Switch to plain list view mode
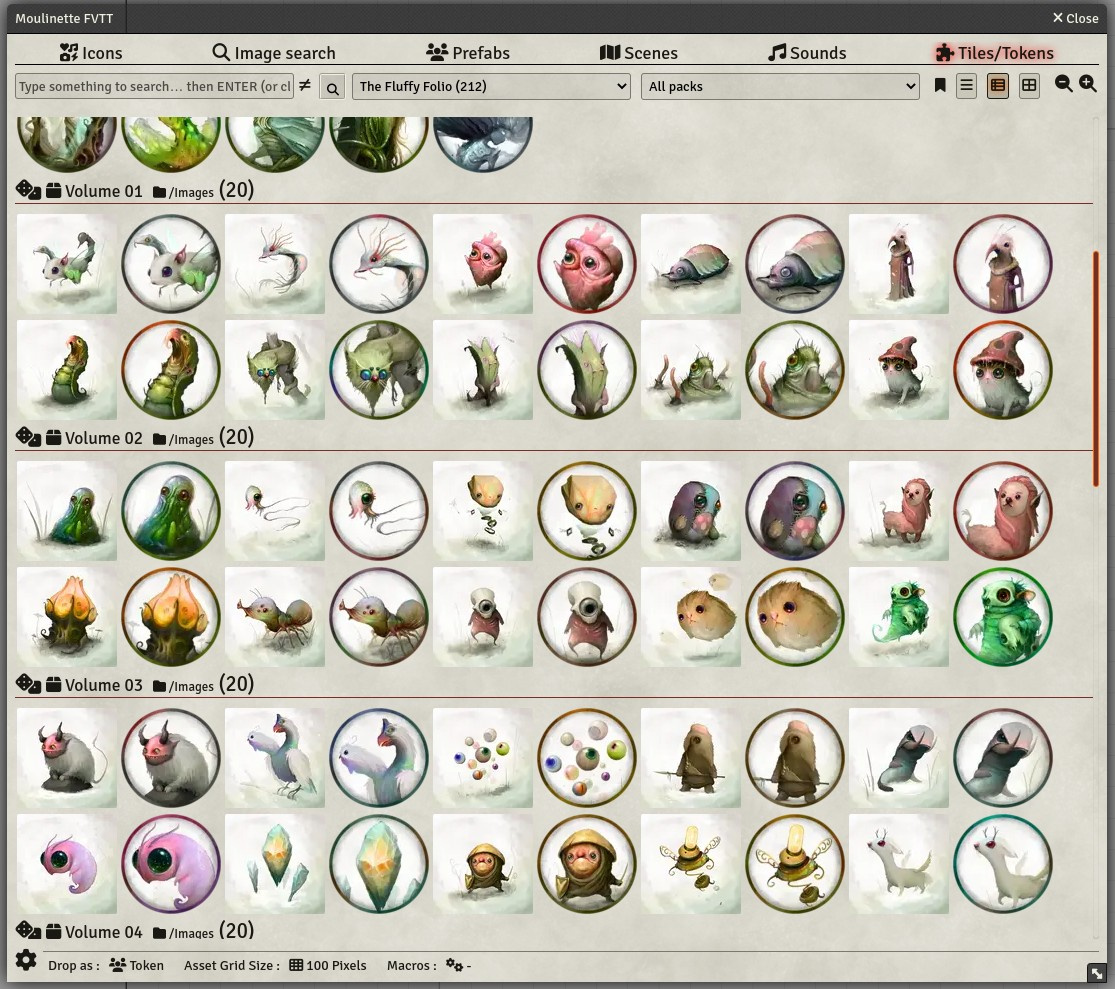 [966, 86]
